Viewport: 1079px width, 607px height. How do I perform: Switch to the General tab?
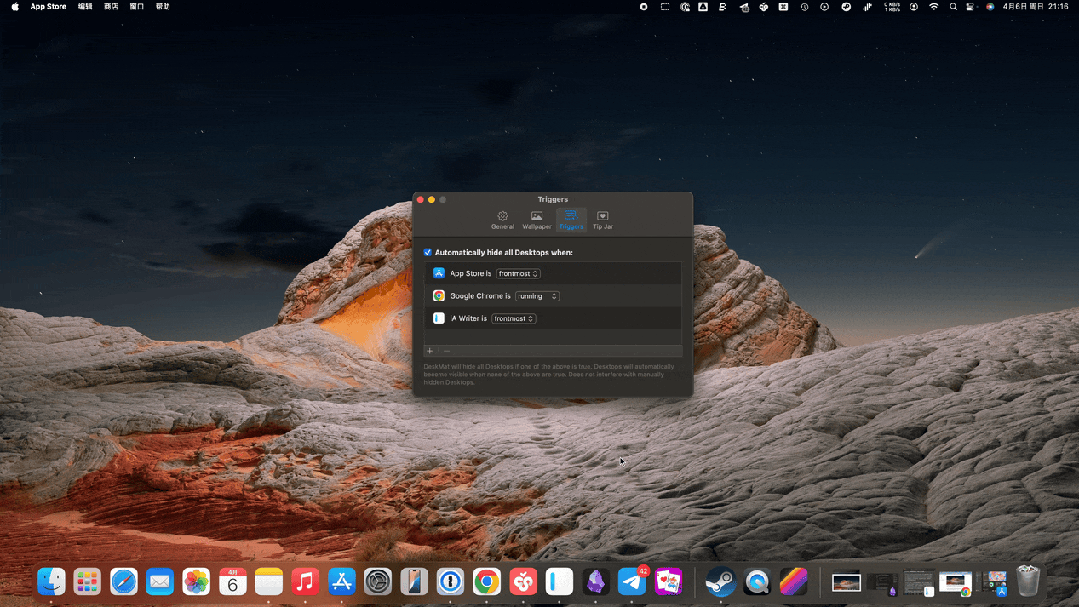[502, 220]
